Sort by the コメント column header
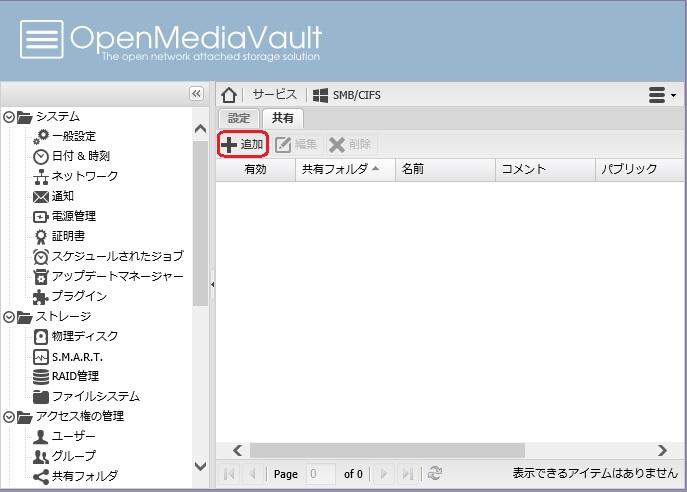687x492 pixels. coord(545,169)
